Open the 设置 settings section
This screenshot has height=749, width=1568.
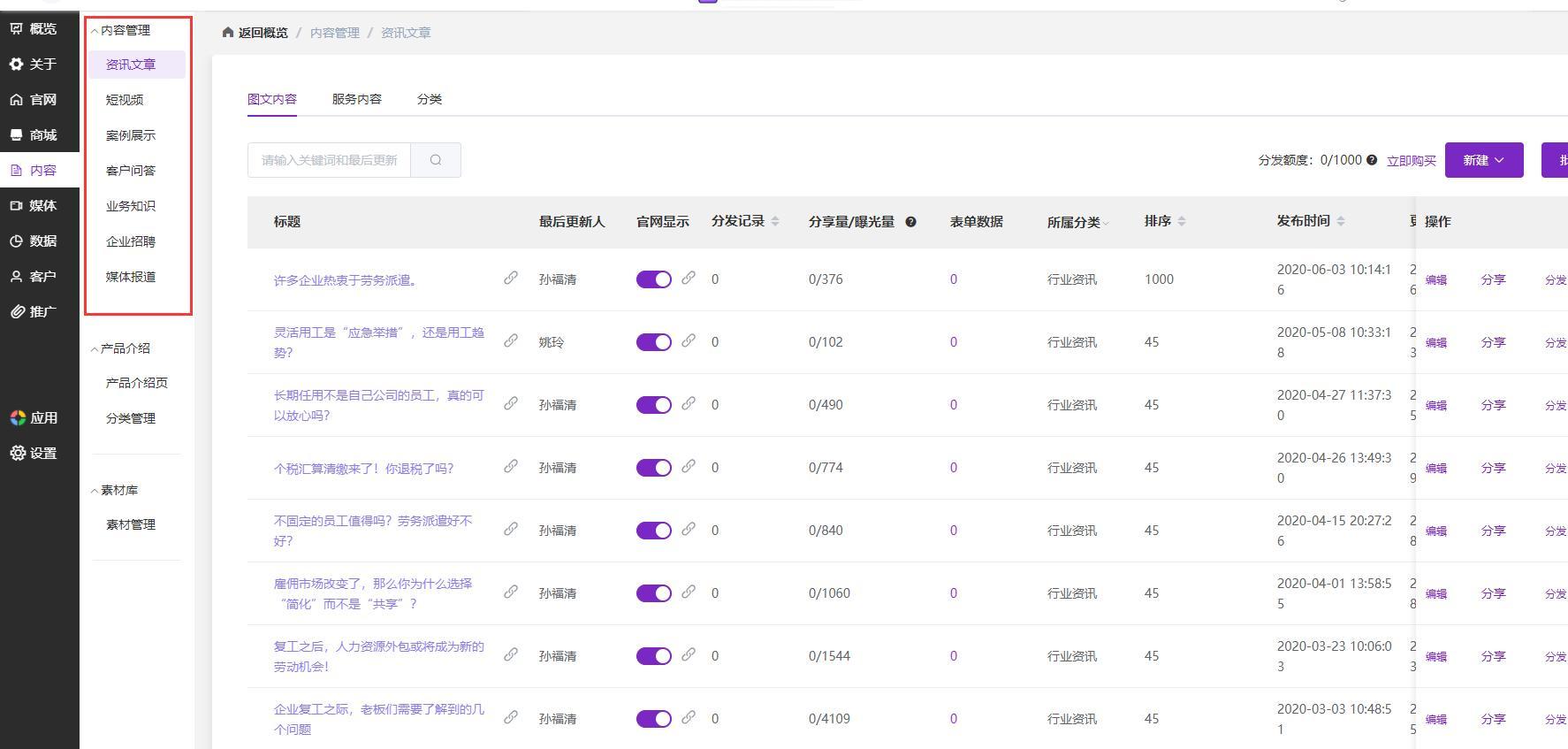tap(34, 454)
